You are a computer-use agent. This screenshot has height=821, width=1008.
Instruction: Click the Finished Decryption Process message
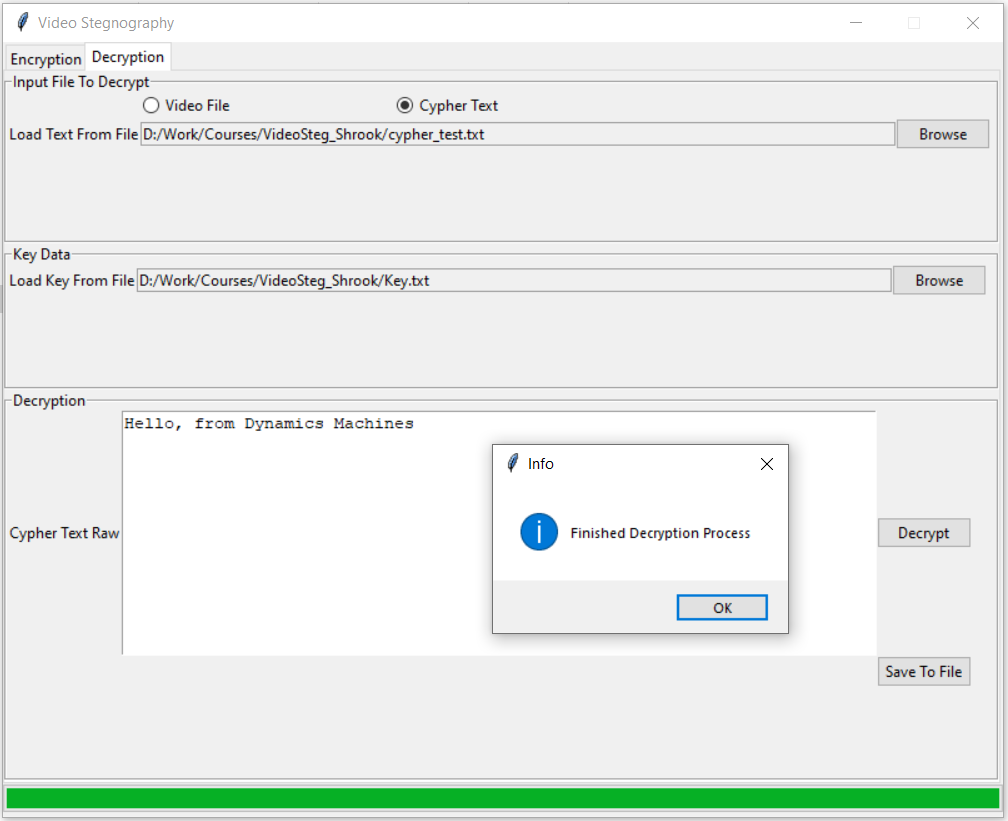(660, 533)
